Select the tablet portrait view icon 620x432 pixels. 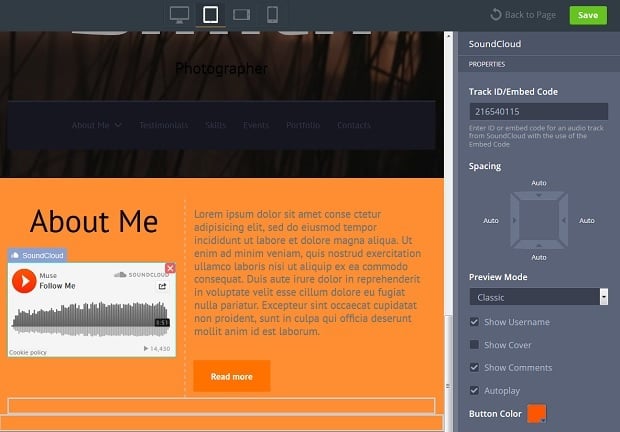coord(210,14)
